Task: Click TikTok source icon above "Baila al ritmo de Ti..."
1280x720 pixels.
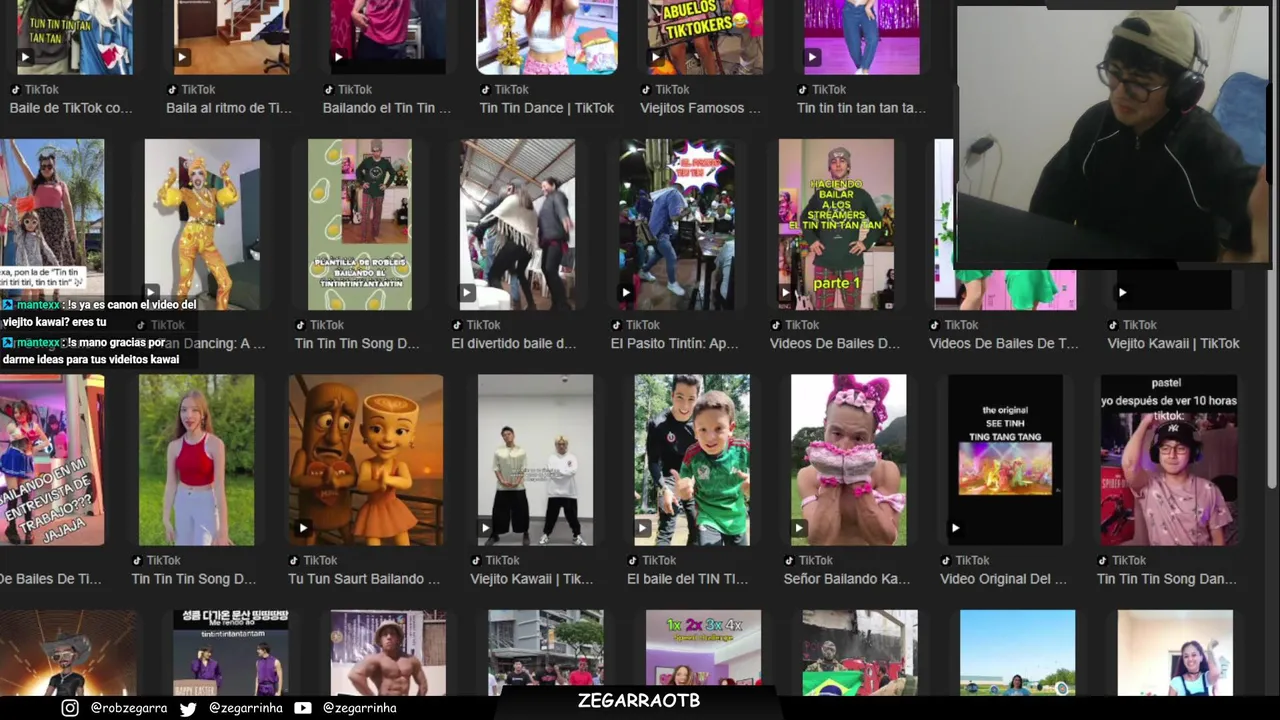Action: pos(171,90)
